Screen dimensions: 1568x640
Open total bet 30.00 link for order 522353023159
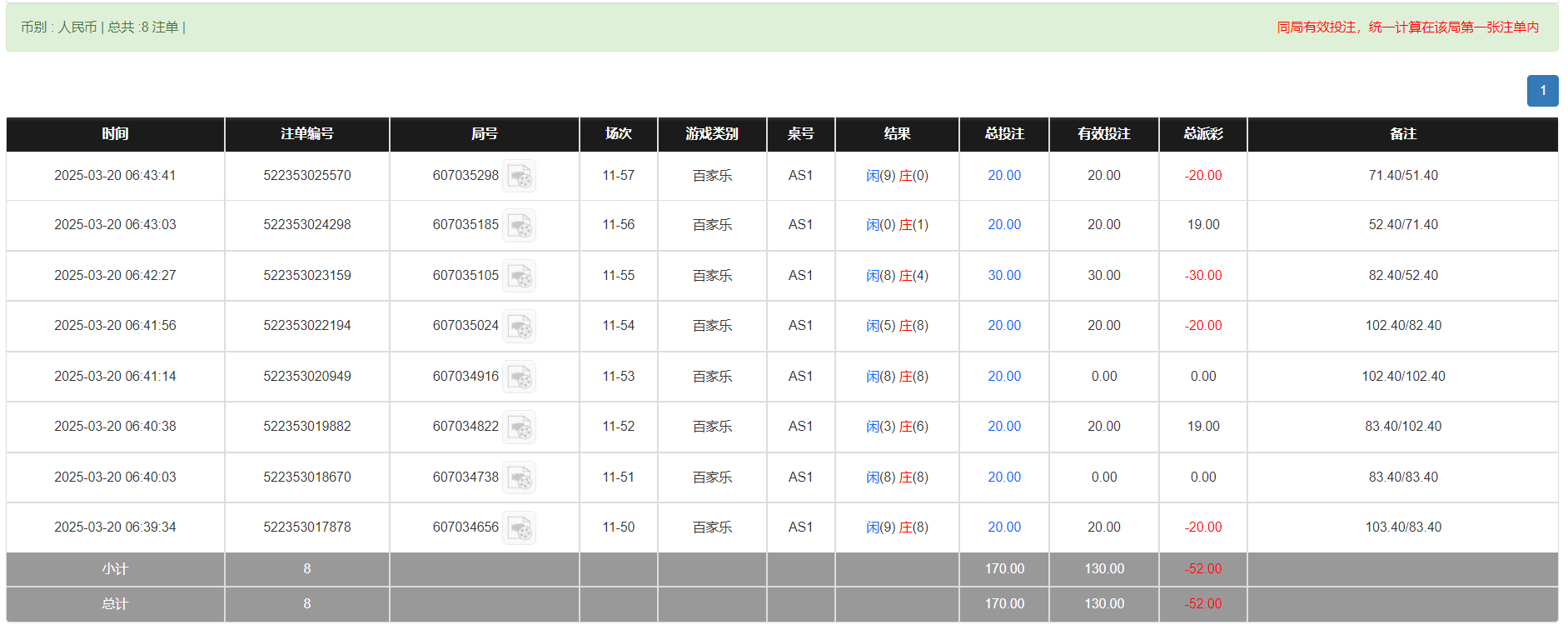tap(1004, 276)
